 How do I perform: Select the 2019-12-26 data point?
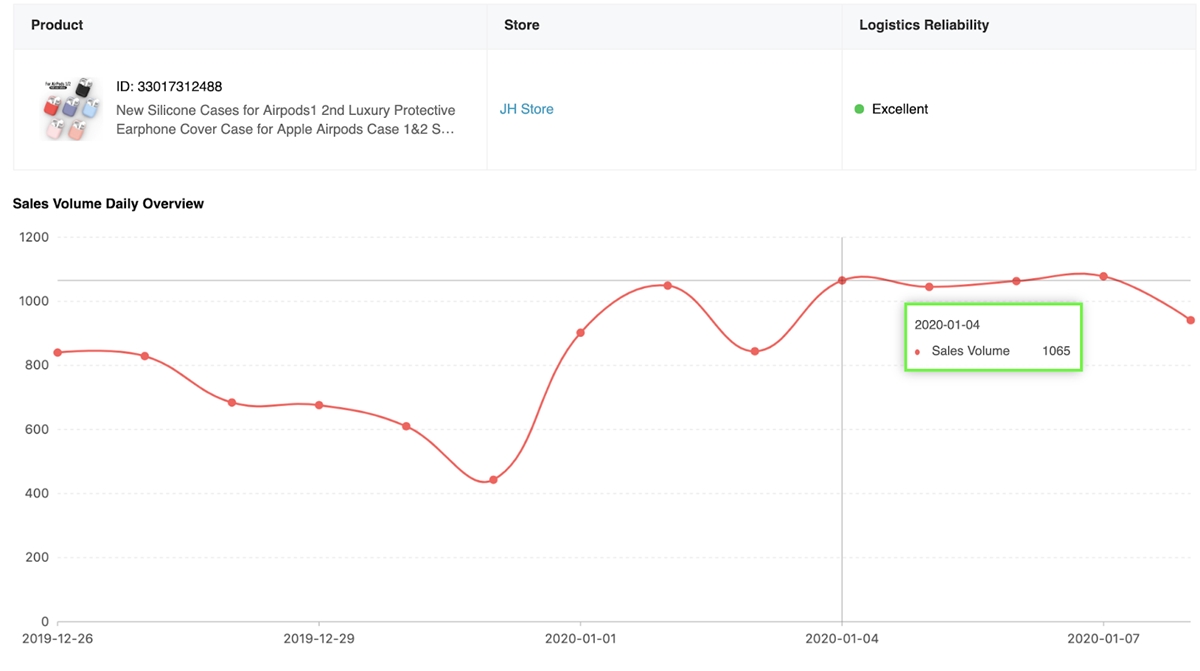point(57,352)
